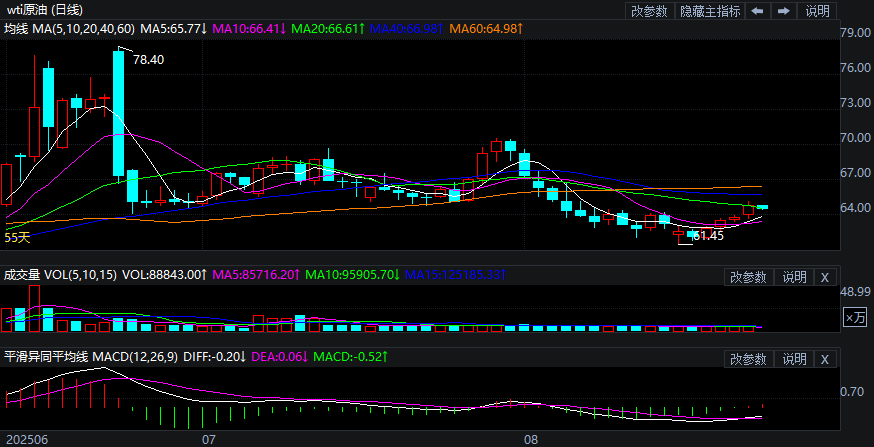Open 改参数 for the main MA chart
The image size is (874, 447).
tap(650, 11)
